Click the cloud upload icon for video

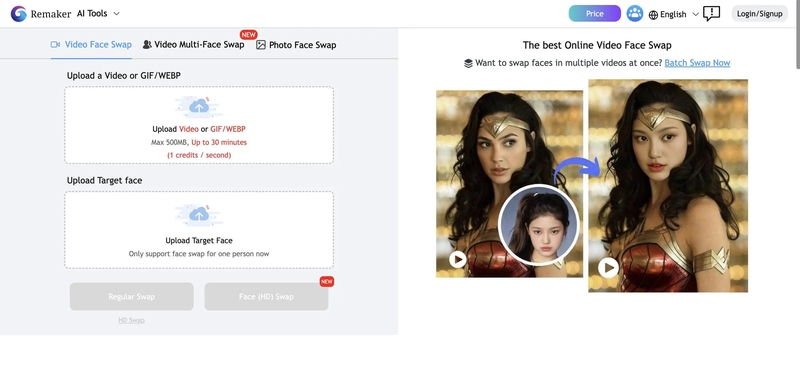pos(199,106)
